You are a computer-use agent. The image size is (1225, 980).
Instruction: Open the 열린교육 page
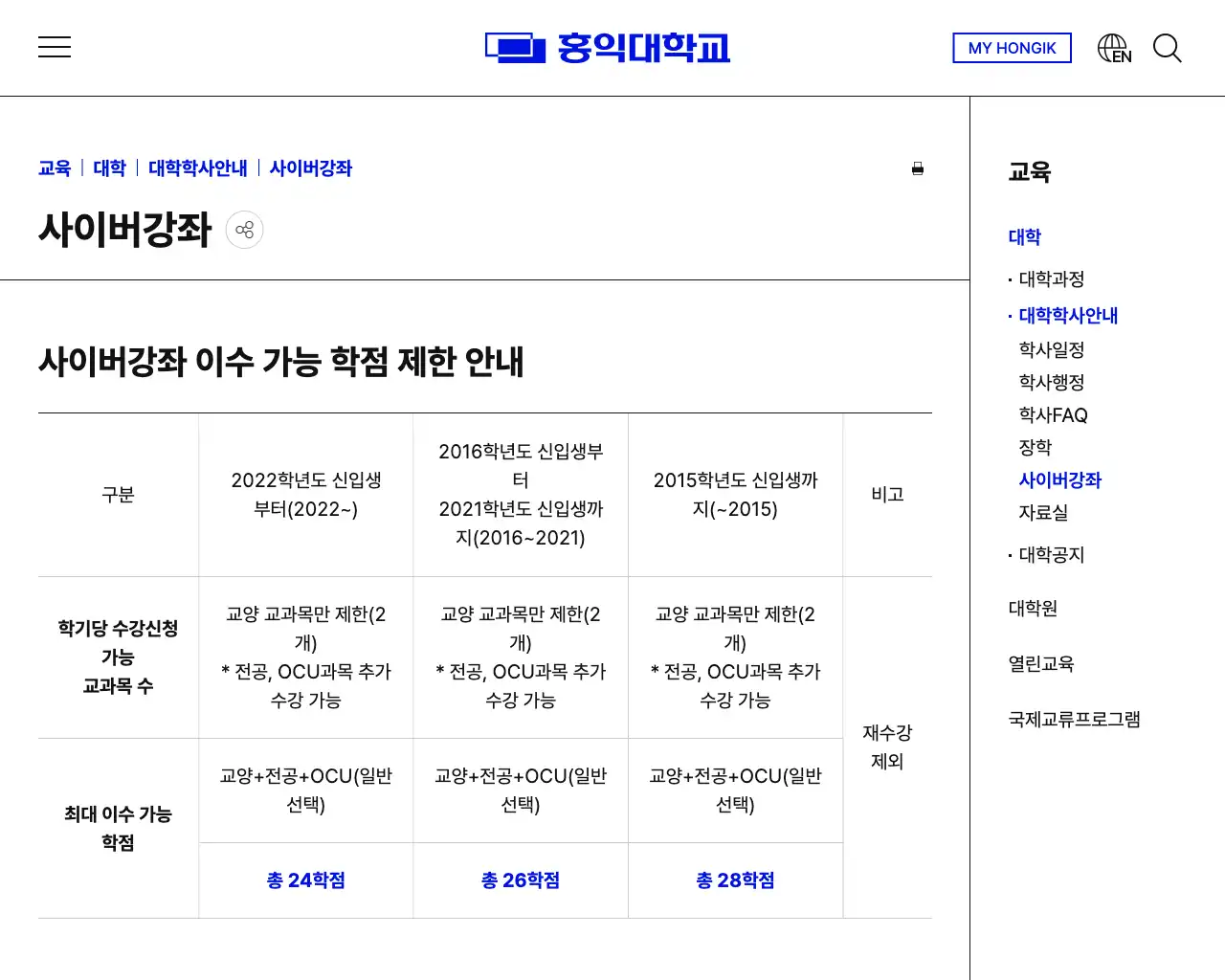click(x=1040, y=663)
